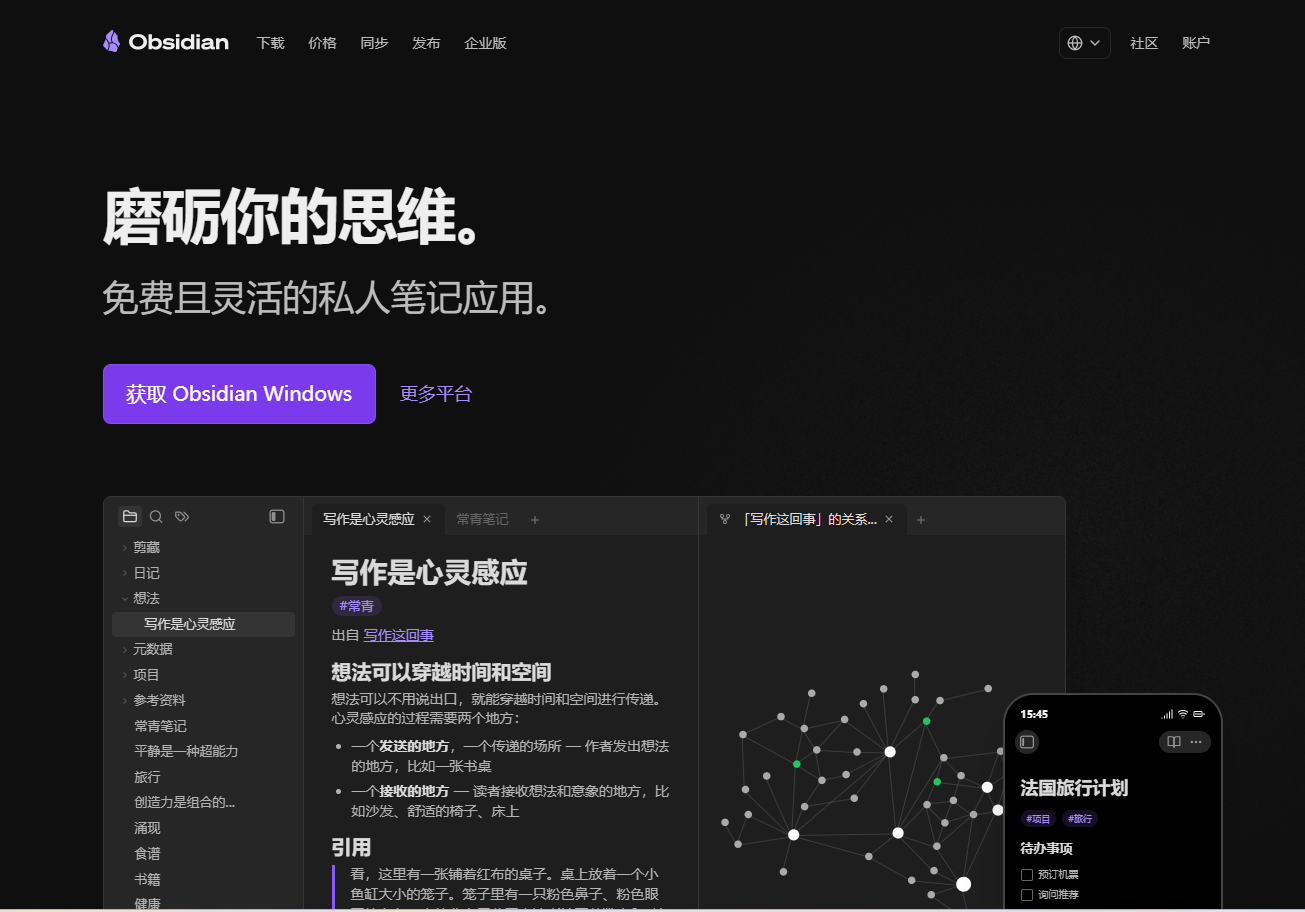Tap the phone's reading view book icon
The image size is (1305, 912).
(x=1174, y=742)
